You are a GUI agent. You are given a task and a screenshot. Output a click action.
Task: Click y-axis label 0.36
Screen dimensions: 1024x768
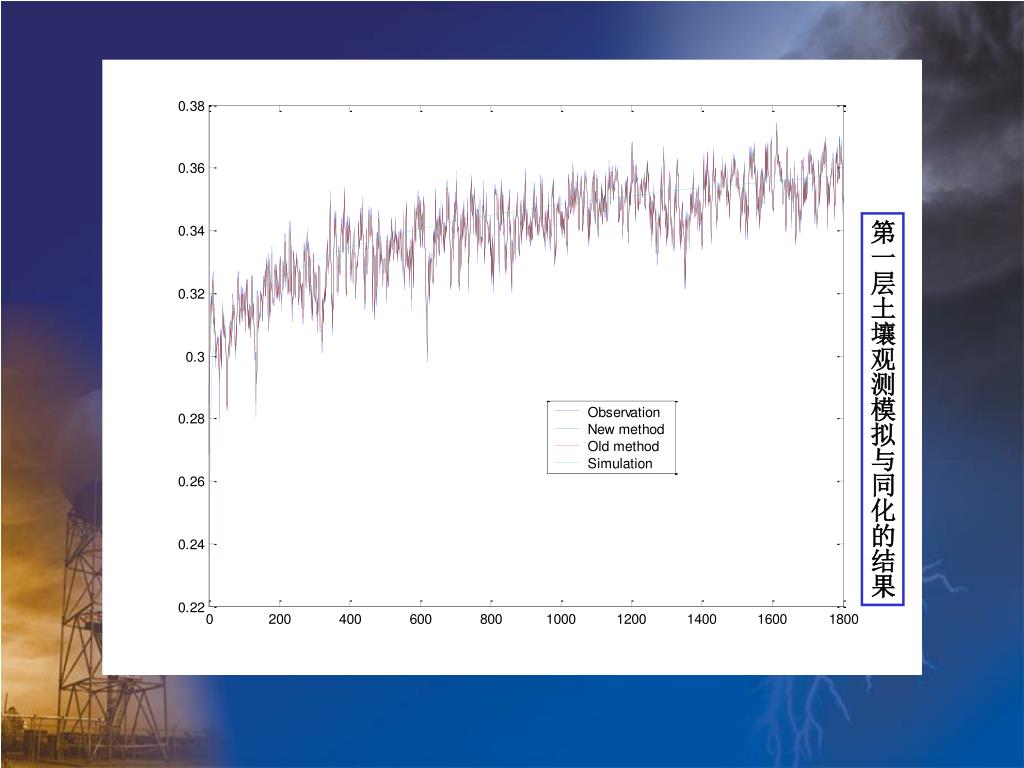(x=191, y=168)
